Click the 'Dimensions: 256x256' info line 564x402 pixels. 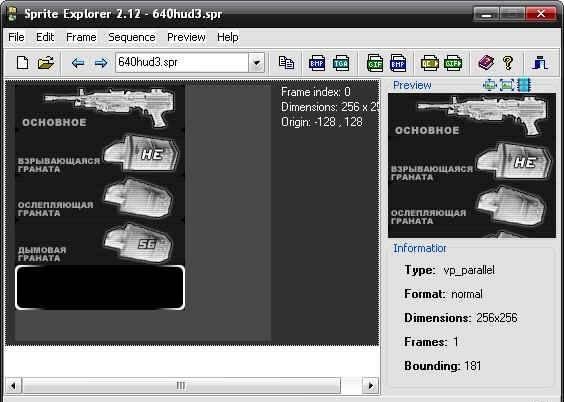[461, 318]
